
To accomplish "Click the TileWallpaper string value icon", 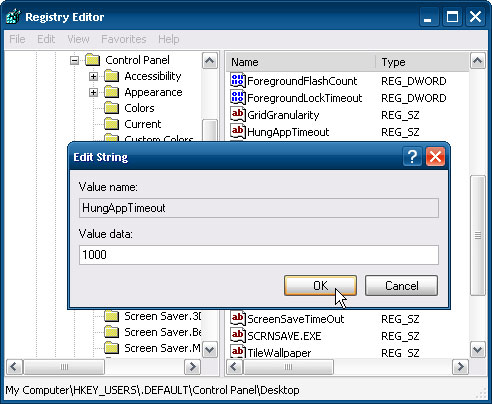I will click(x=238, y=352).
